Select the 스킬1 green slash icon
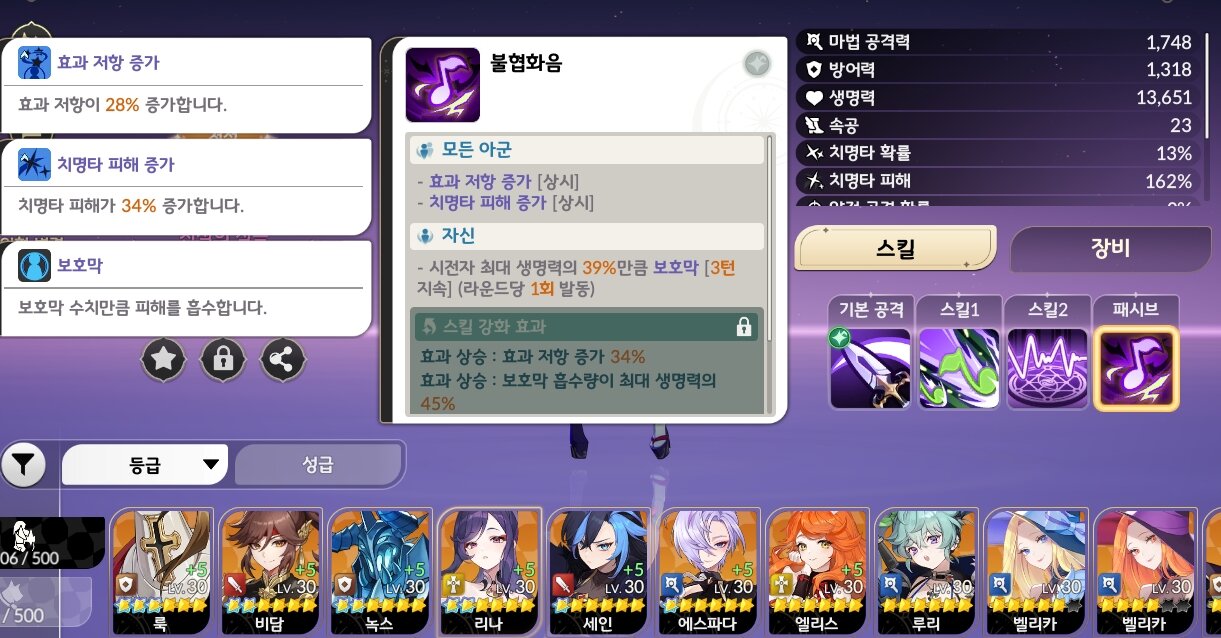Image resolution: width=1221 pixels, height=638 pixels. coord(958,368)
